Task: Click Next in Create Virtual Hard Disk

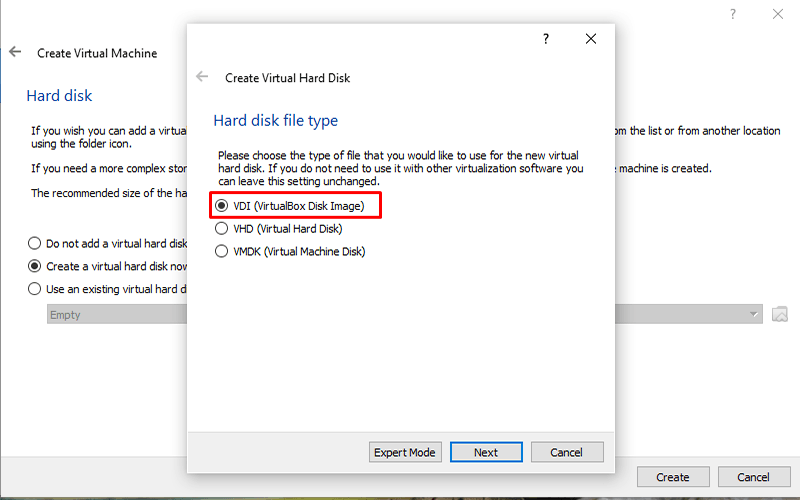Action: click(x=486, y=452)
